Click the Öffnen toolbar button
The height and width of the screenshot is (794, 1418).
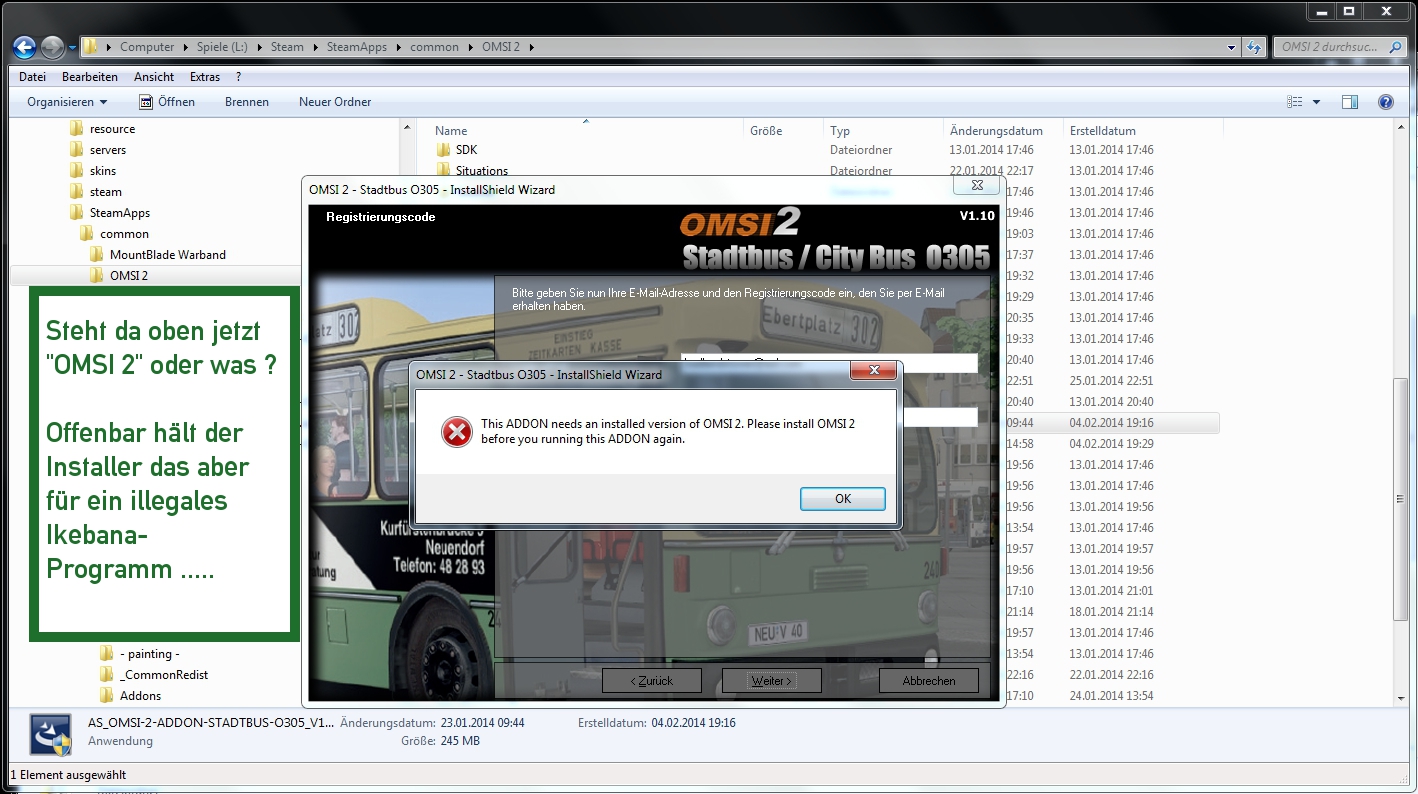(166, 102)
